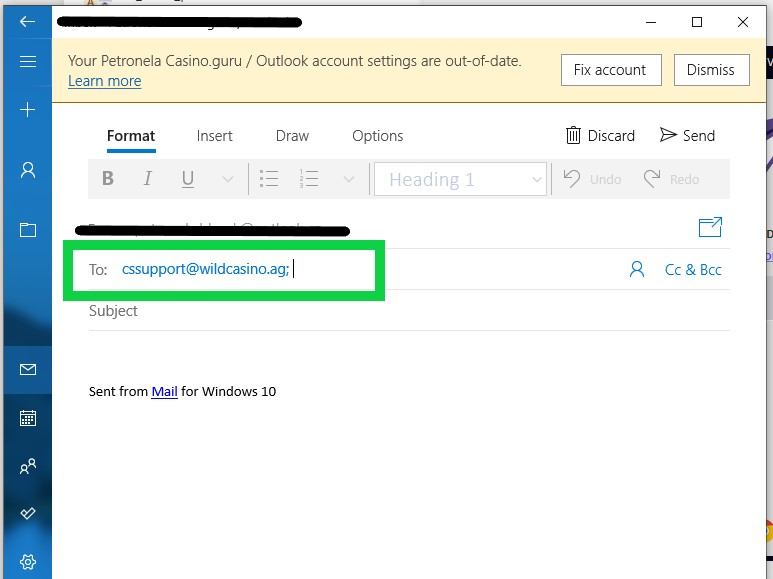Open the Options tab

coord(377,136)
